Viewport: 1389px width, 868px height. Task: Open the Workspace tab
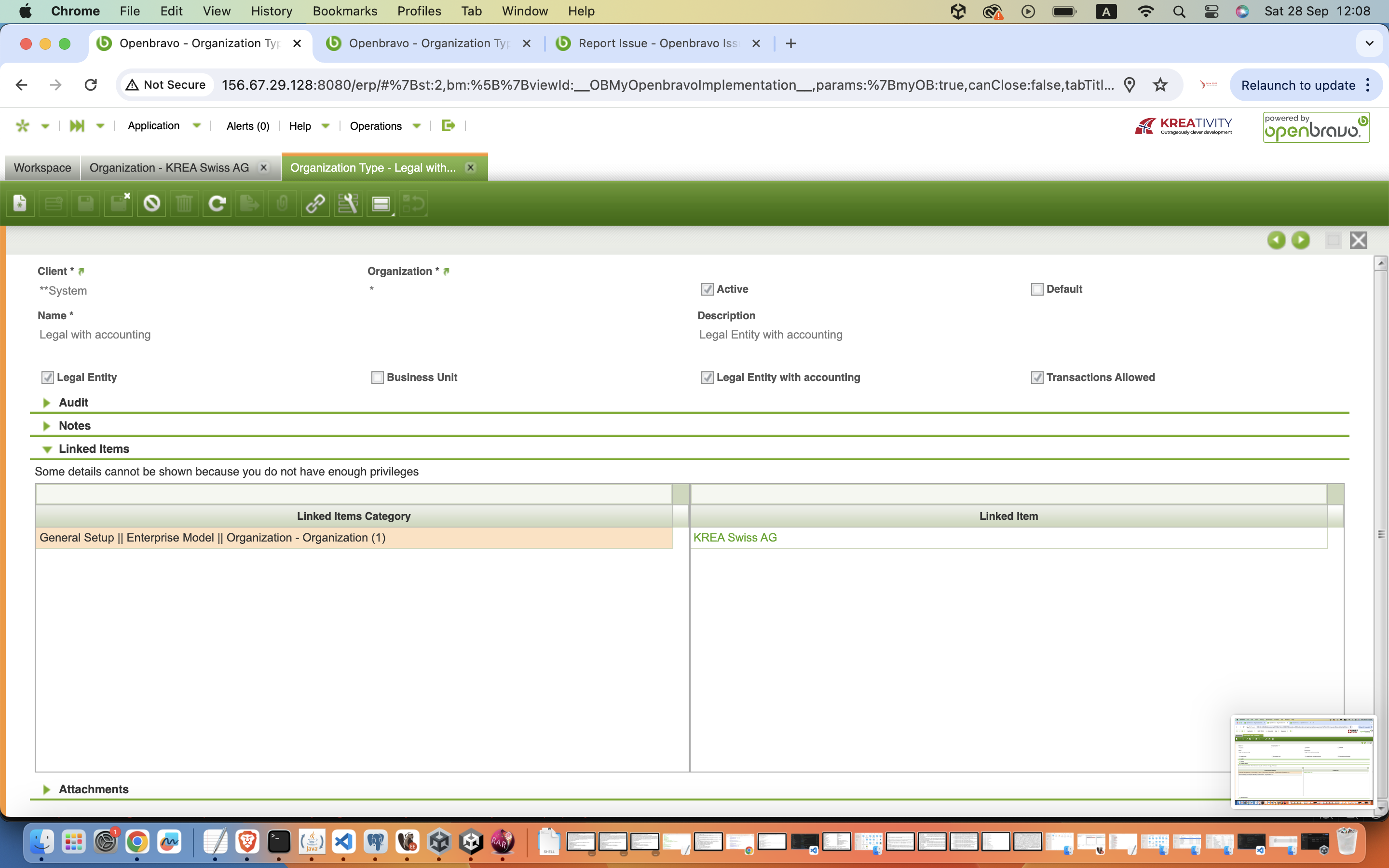click(42, 168)
